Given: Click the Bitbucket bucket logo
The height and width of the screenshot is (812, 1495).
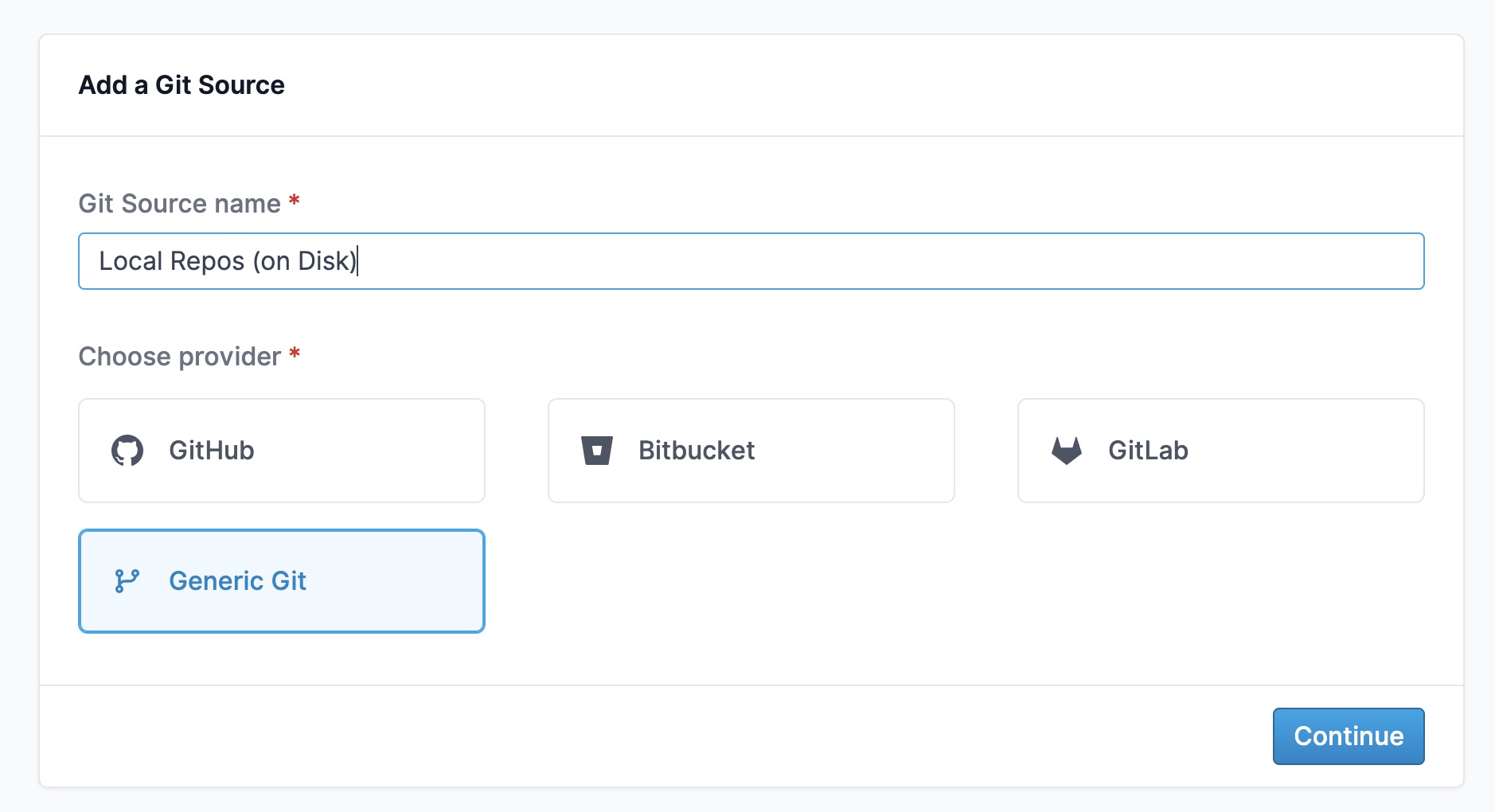Looking at the screenshot, I should [596, 451].
